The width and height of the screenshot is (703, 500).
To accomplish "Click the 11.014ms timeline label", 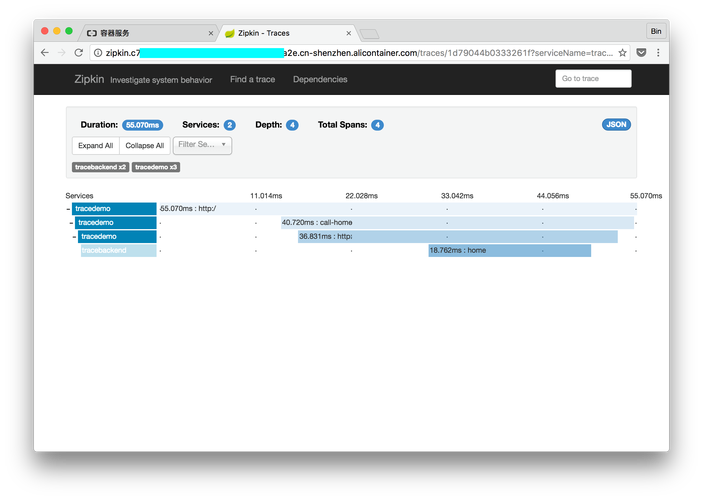I will [x=266, y=196].
